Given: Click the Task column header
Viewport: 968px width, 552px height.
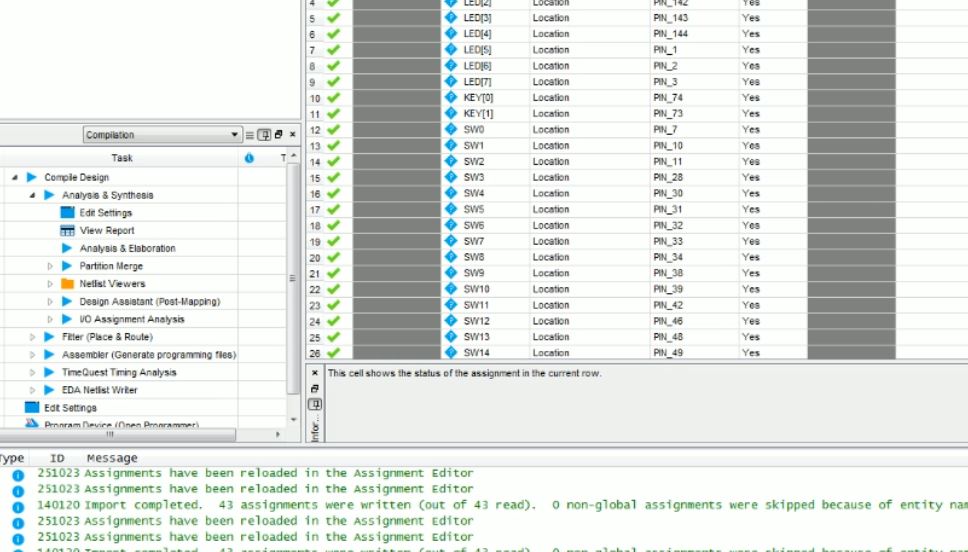Looking at the screenshot, I should coord(122,158).
